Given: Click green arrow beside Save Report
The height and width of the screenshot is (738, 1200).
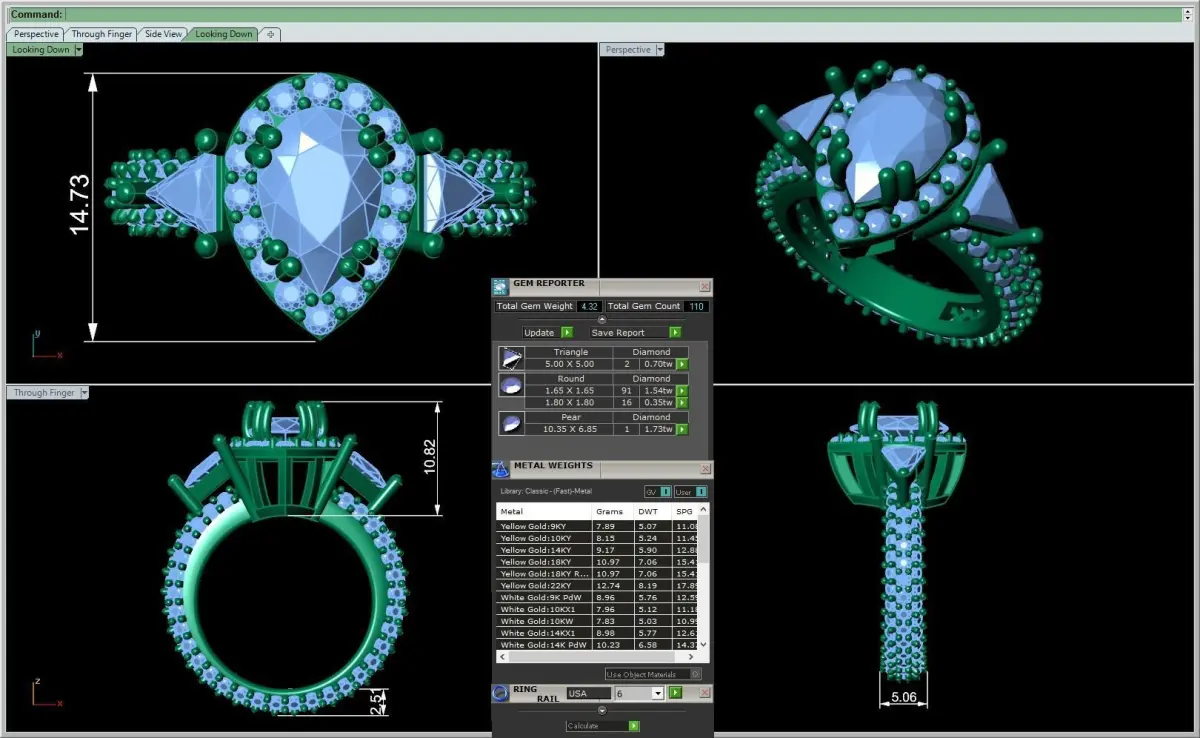Looking at the screenshot, I should tap(675, 332).
